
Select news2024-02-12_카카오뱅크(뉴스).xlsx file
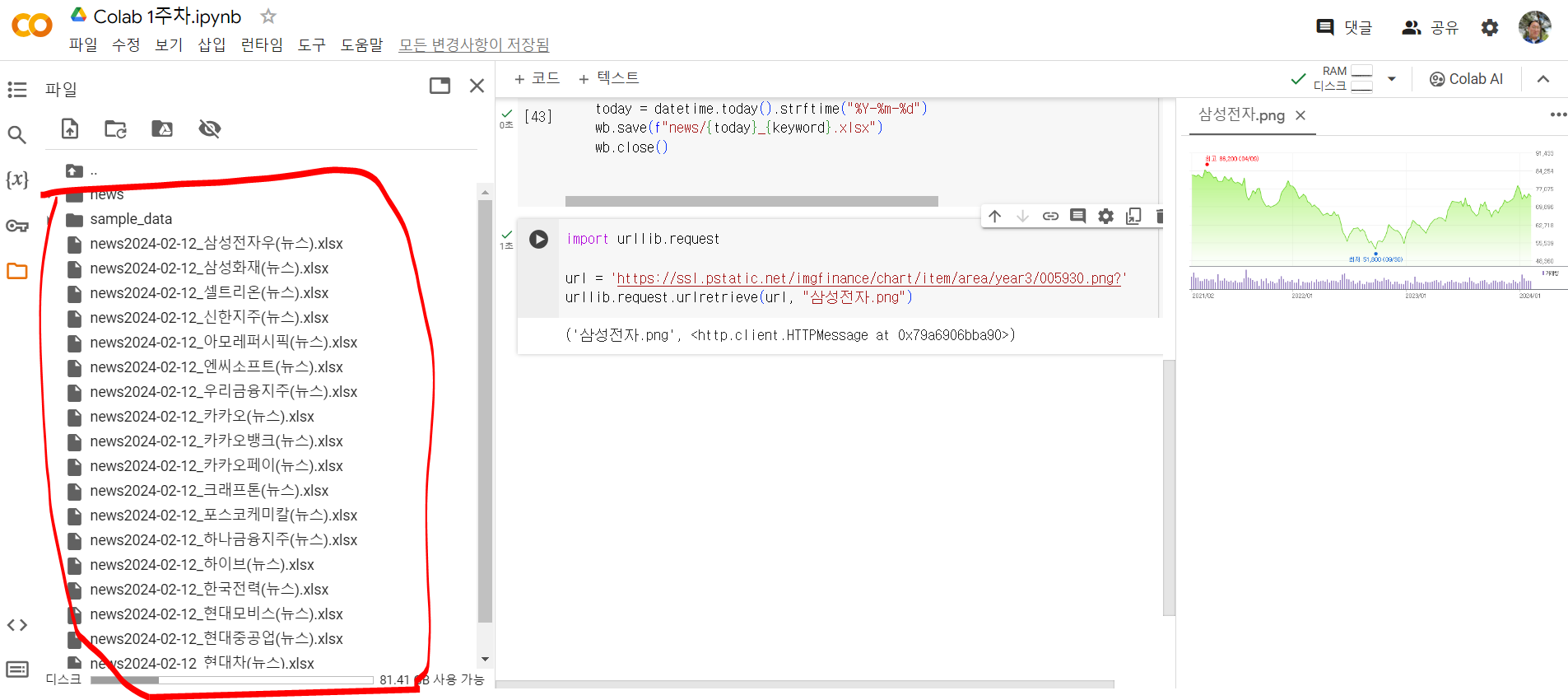[x=216, y=441]
